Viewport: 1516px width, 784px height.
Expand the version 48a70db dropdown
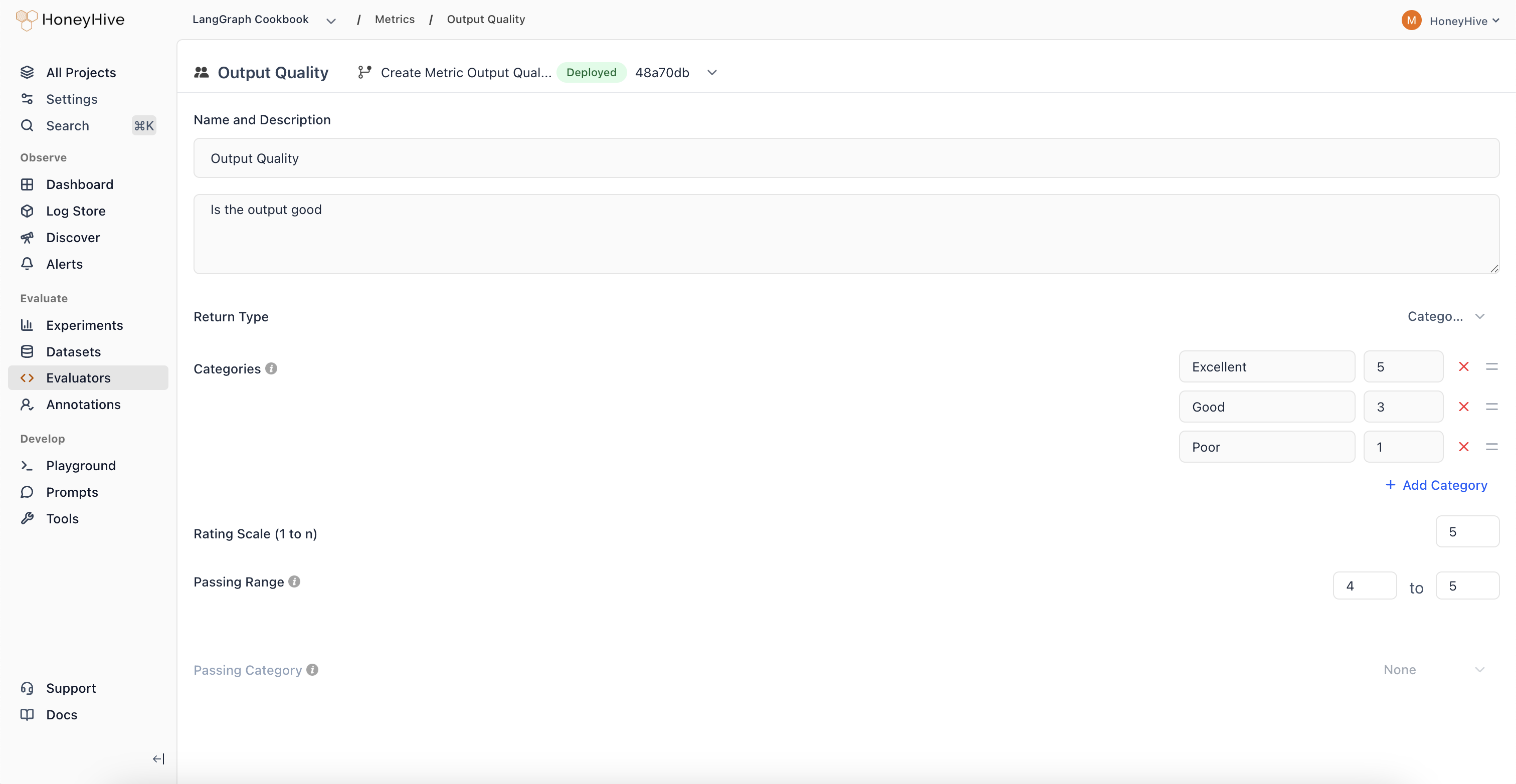(712, 72)
